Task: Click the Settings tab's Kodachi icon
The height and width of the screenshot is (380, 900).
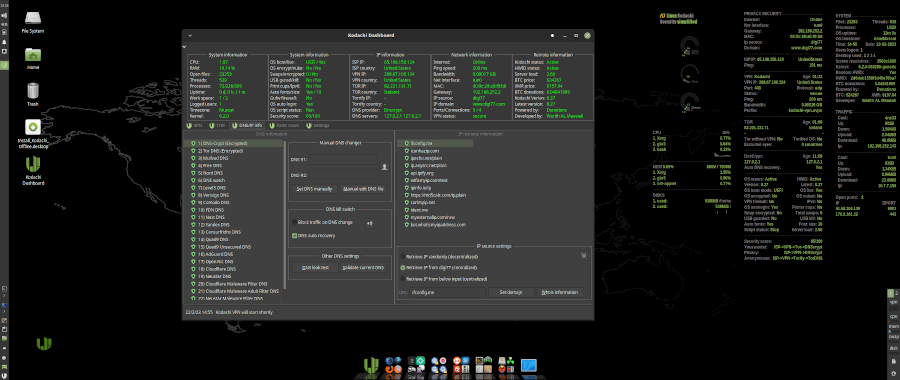Action: pos(308,125)
